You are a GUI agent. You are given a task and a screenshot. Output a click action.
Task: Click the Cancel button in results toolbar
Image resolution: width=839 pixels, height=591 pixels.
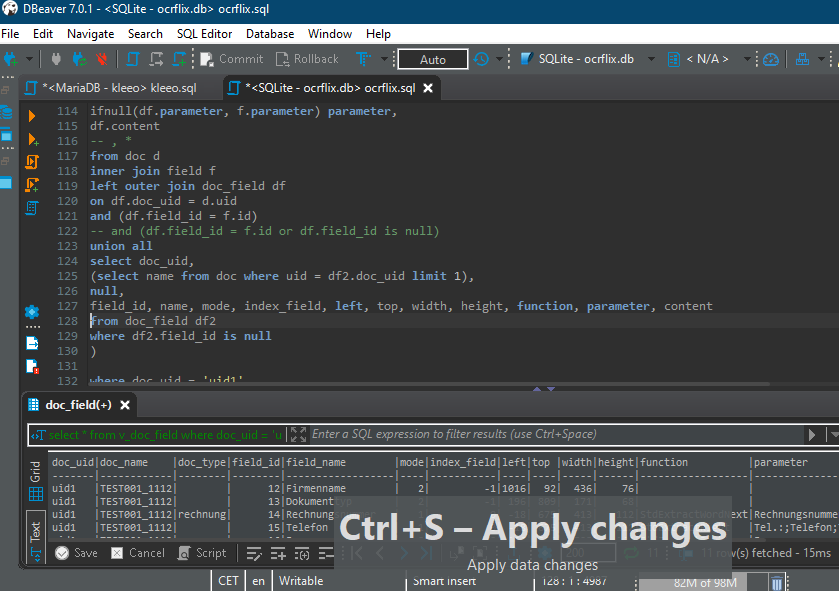[x=138, y=553]
